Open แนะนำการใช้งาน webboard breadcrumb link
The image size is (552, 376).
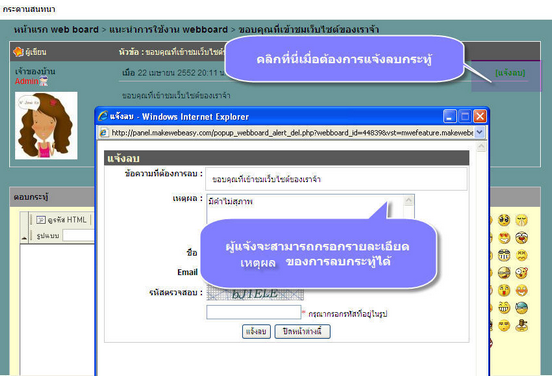pos(168,30)
